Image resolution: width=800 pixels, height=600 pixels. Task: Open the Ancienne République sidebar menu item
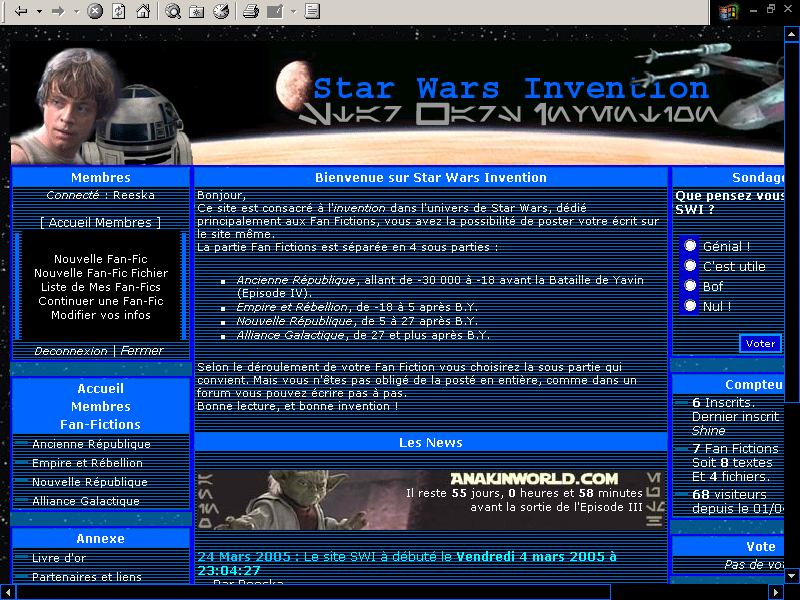tap(91, 444)
